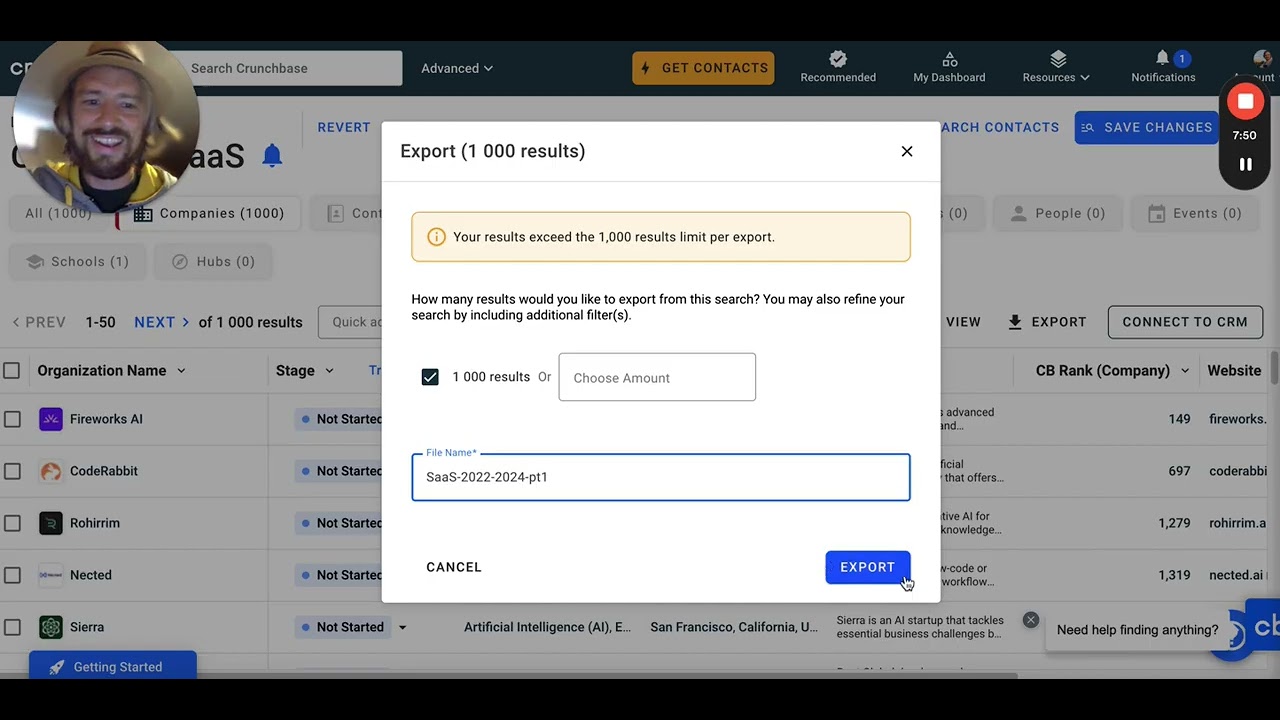Screen dimensions: 1280x720
Task: Click the People tab person icon
Action: (x=1019, y=213)
